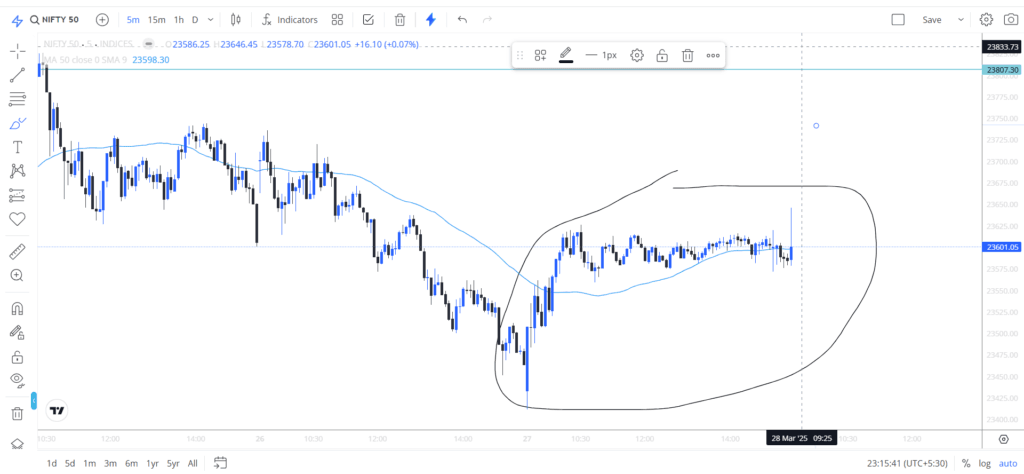Collapse legend with the minus button
This screenshot has width=1024, height=474.
pyautogui.click(x=149, y=44)
